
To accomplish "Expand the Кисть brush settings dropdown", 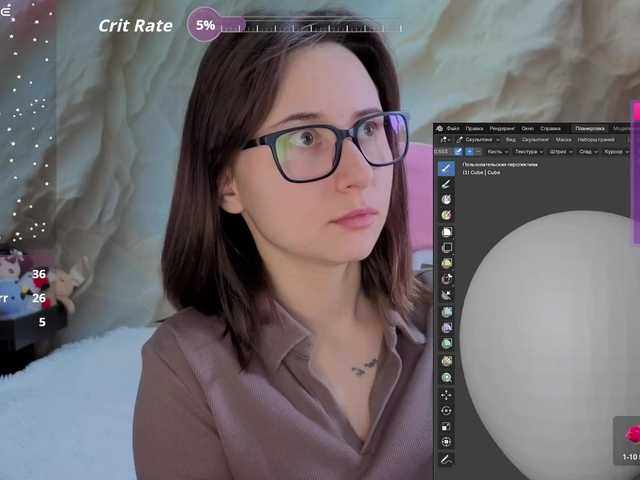I will [498, 151].
